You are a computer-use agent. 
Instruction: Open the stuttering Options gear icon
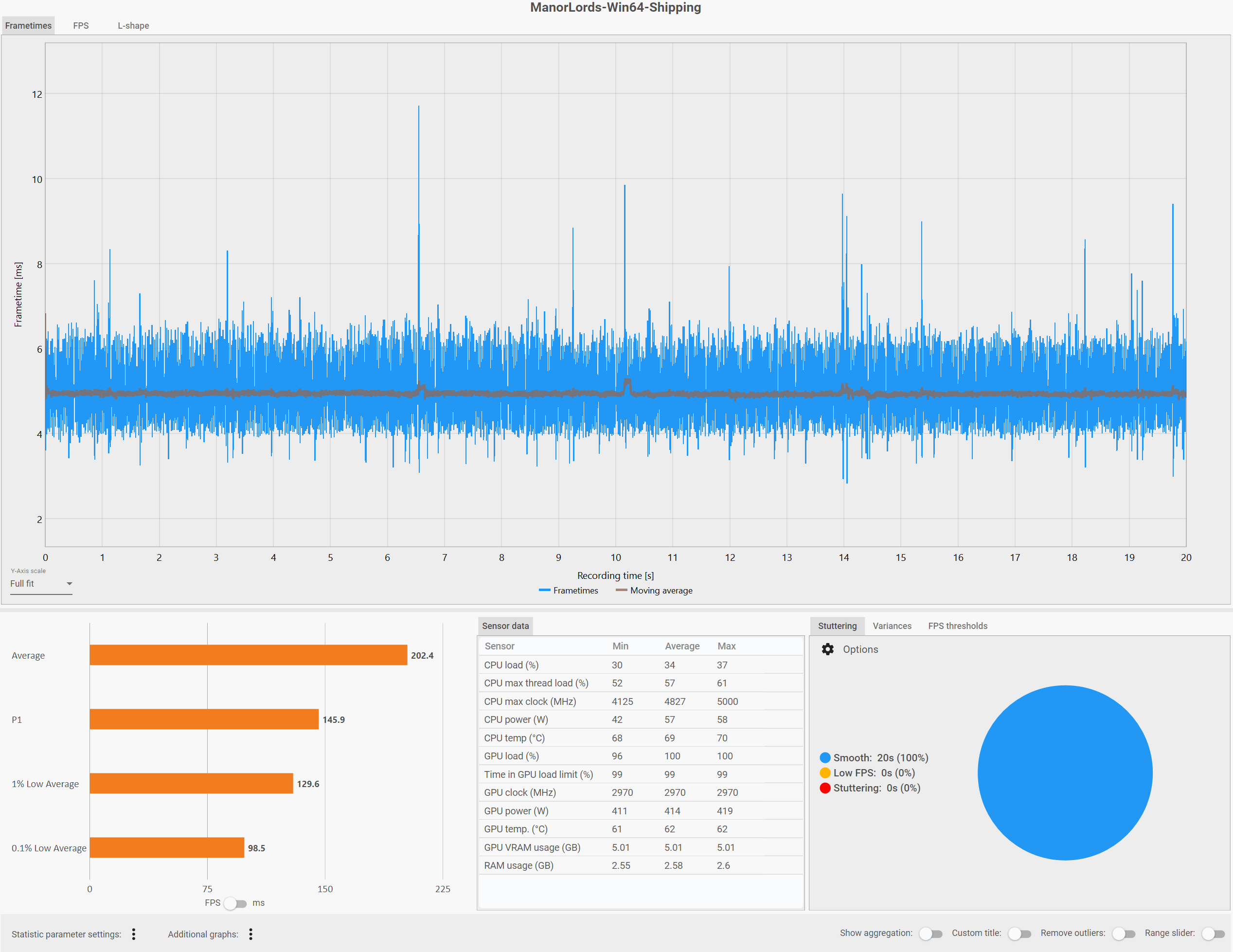coord(827,649)
